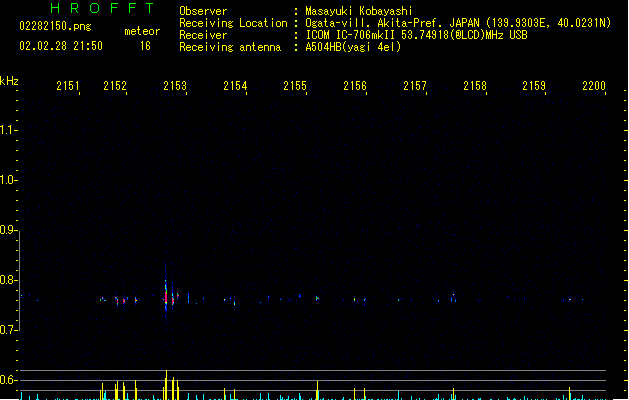Click the Receiving antenna label
Image resolution: width=629 pixels, height=400 pixels.
click(230, 47)
